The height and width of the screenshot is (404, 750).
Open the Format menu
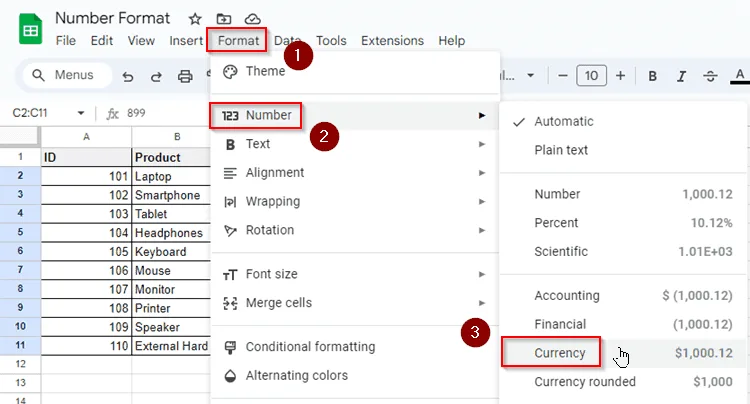pyautogui.click(x=238, y=41)
